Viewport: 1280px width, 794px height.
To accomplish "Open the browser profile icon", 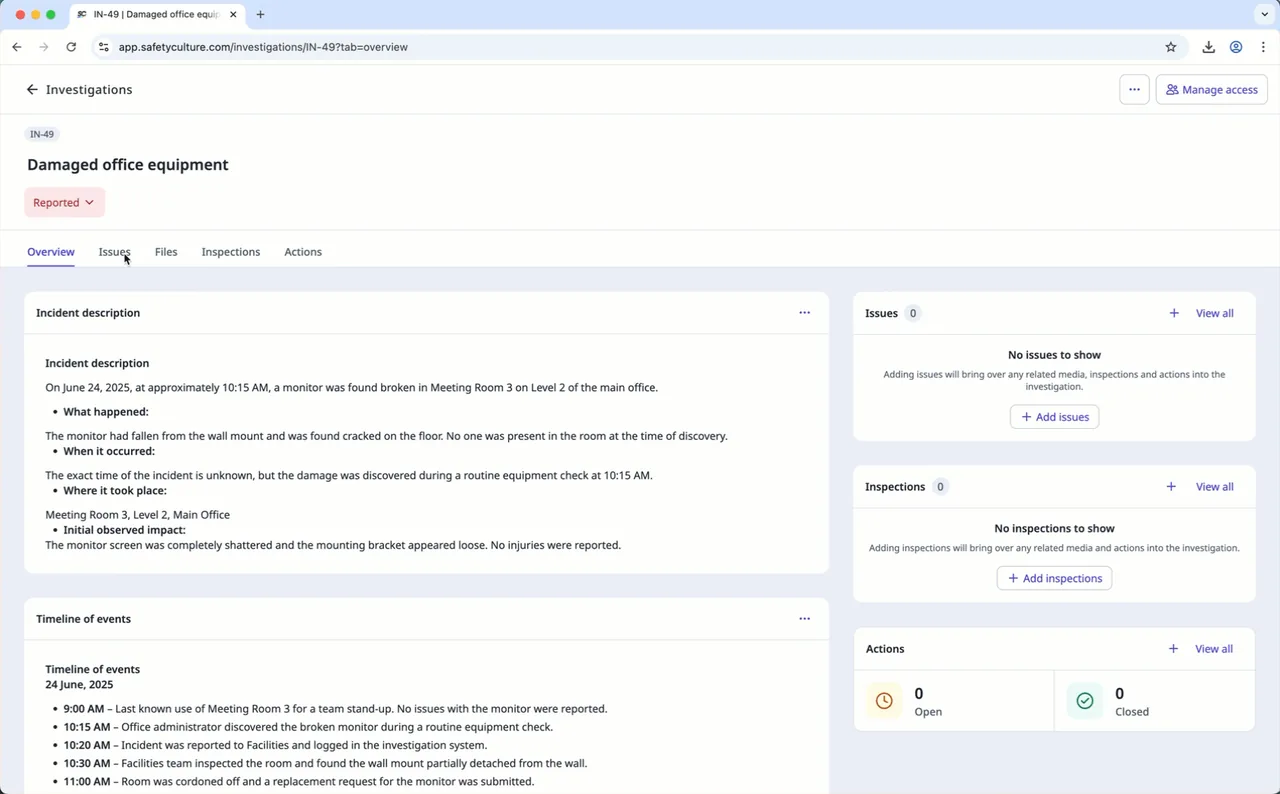I will click(x=1236, y=47).
